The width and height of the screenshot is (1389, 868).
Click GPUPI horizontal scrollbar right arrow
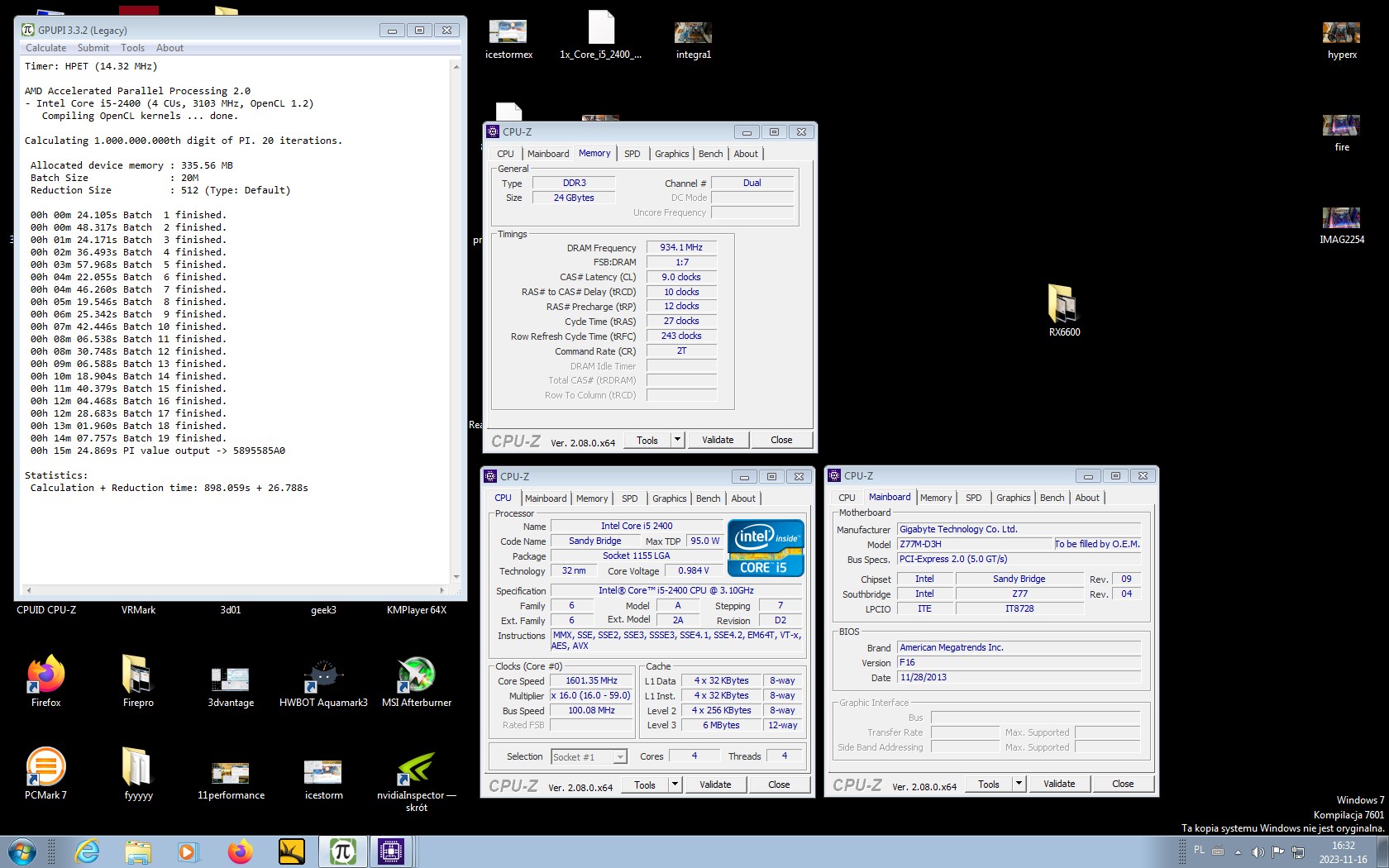(x=442, y=590)
